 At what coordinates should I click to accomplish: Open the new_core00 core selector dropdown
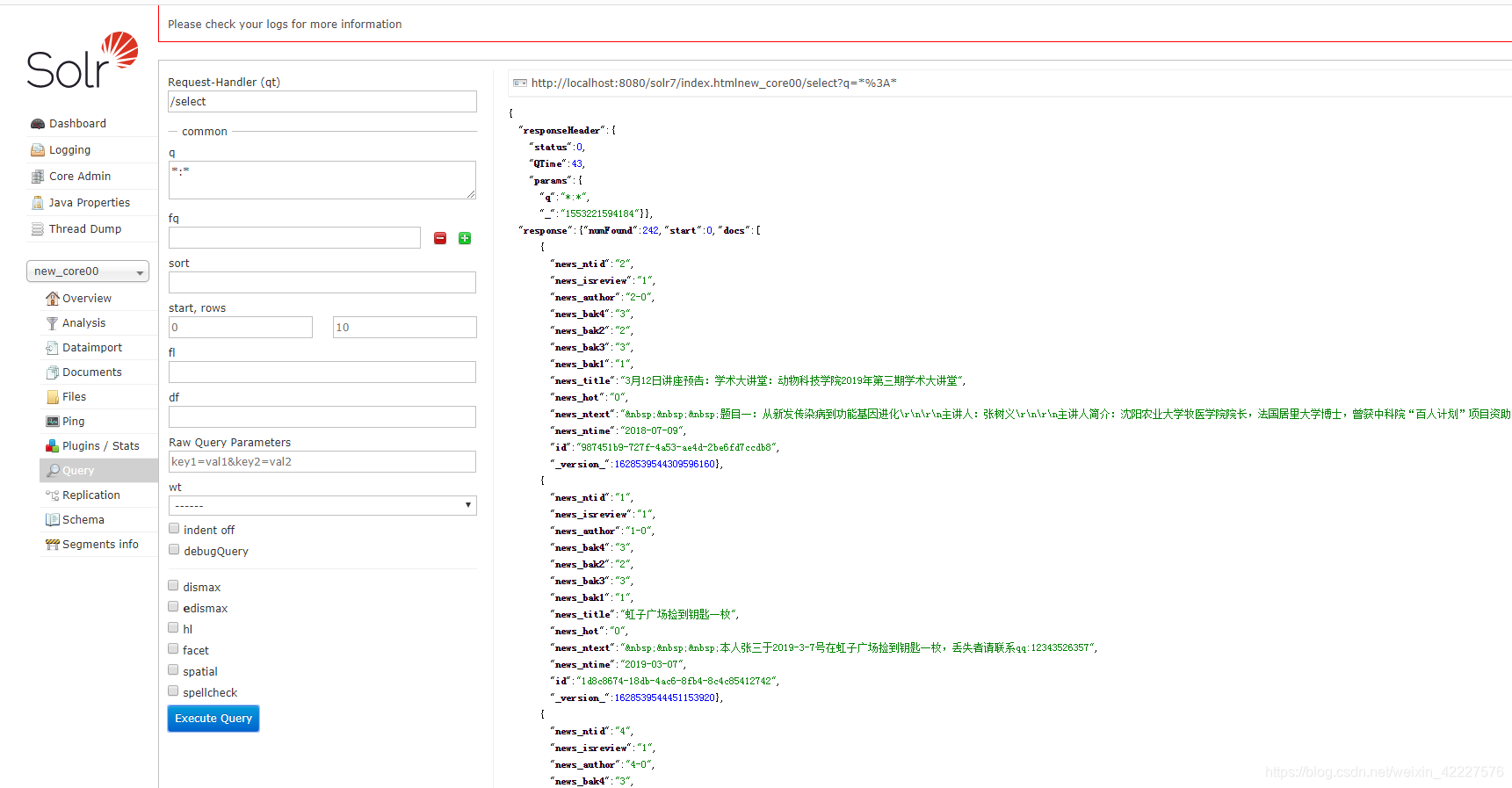[88, 271]
